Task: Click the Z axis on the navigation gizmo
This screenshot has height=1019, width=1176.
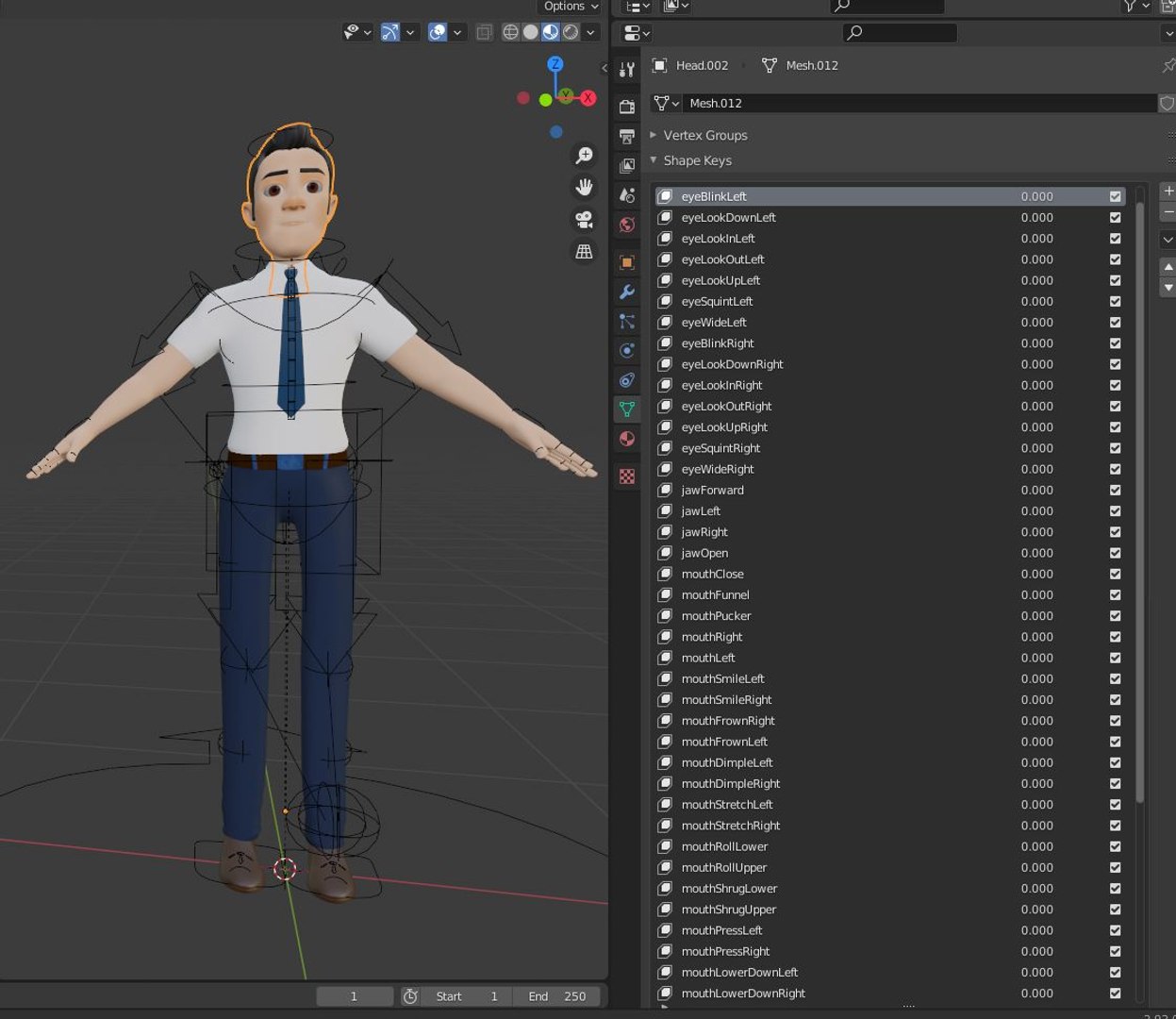Action: point(555,64)
